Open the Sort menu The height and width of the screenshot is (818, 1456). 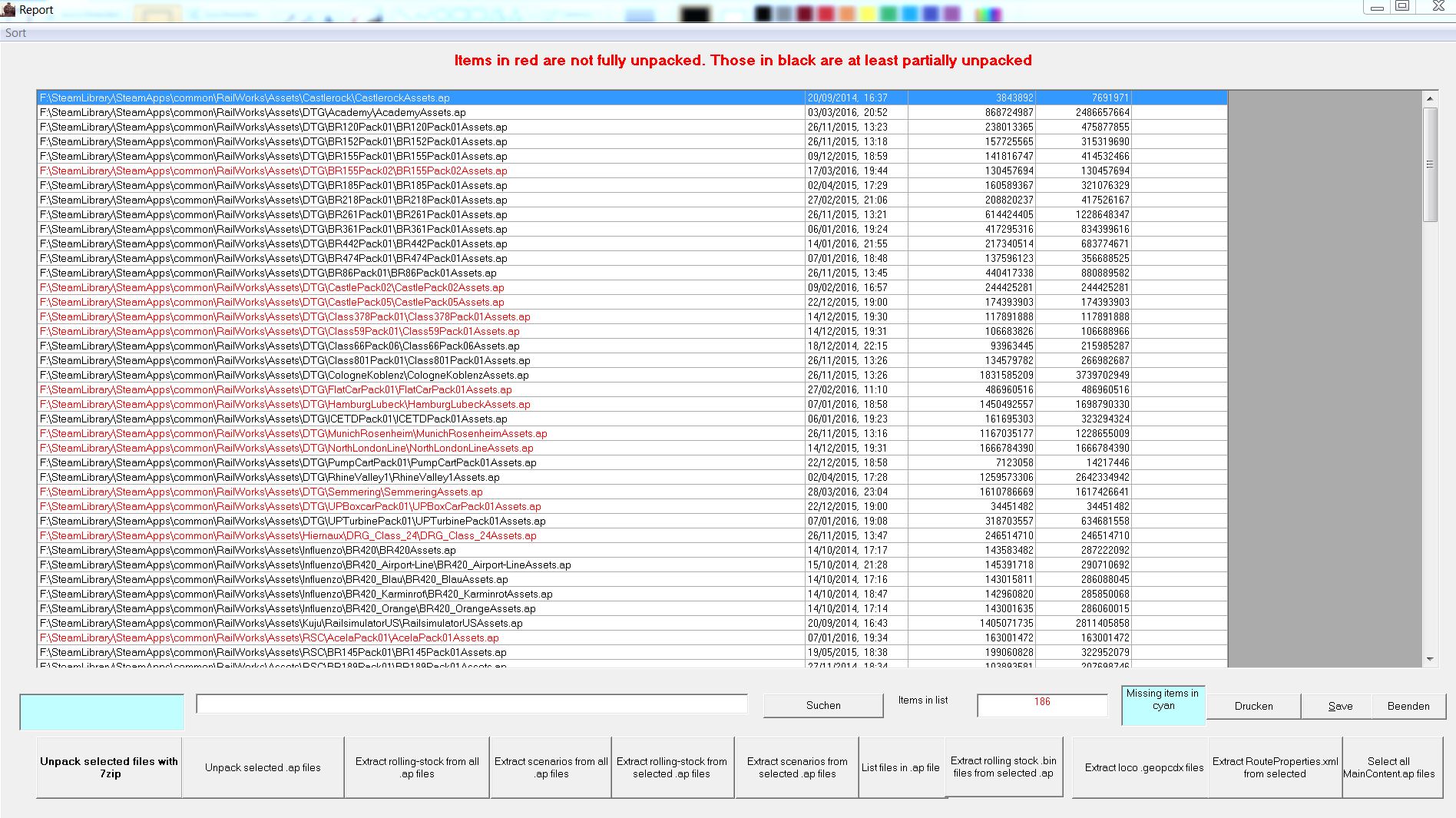coord(15,33)
